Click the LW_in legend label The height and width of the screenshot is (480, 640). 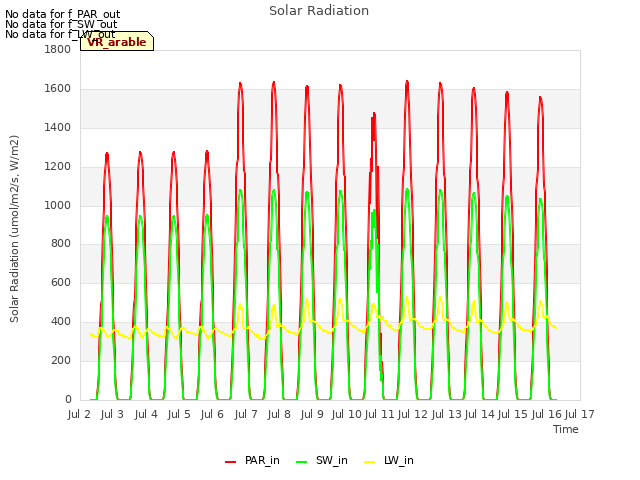[398, 460]
